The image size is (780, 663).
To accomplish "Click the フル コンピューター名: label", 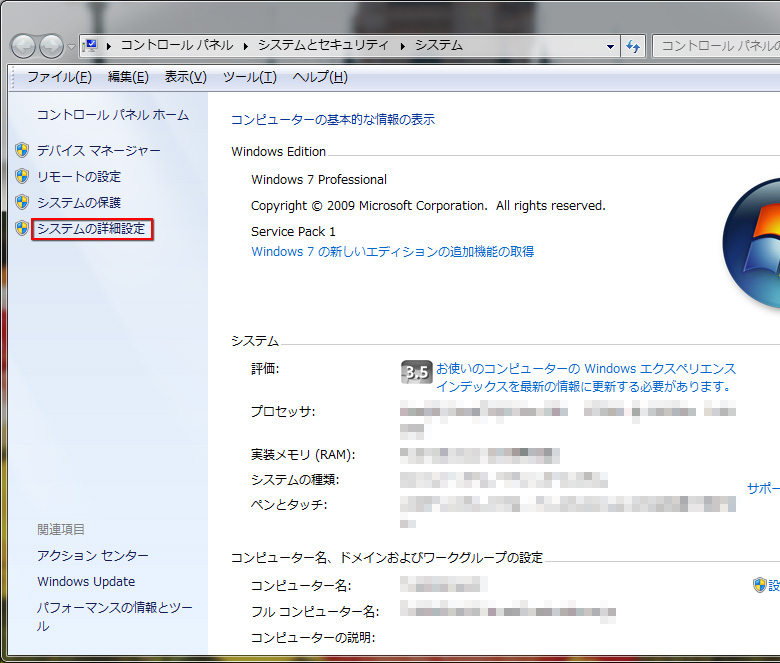I will [315, 612].
